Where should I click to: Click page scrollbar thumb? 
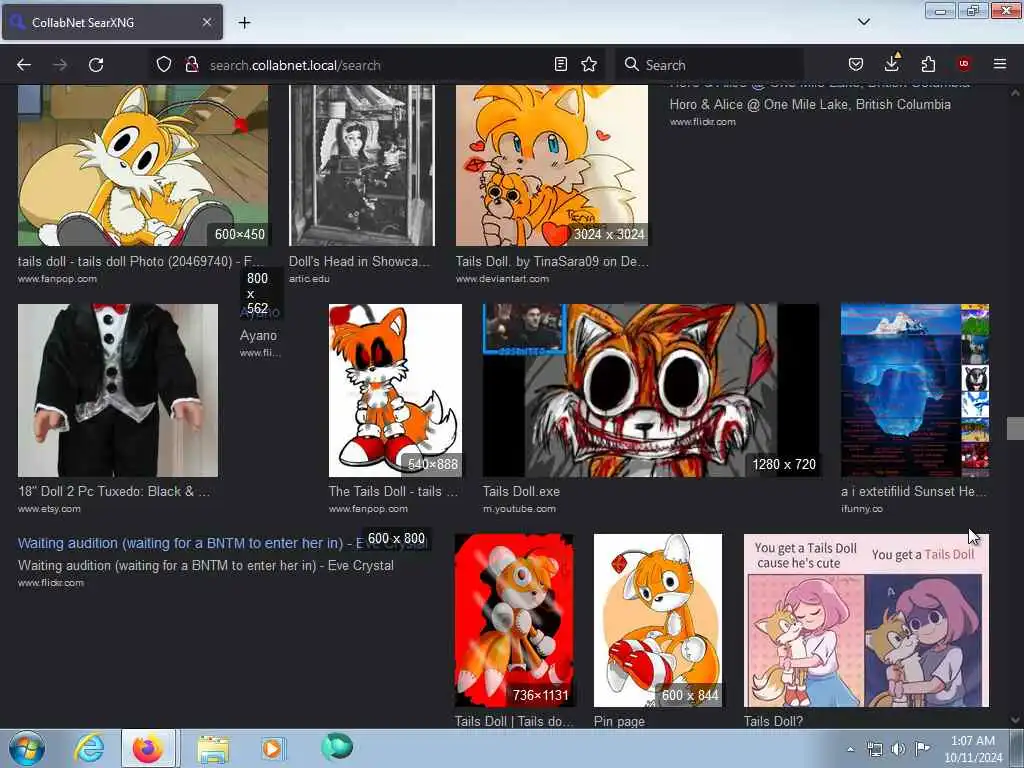coord(1015,428)
